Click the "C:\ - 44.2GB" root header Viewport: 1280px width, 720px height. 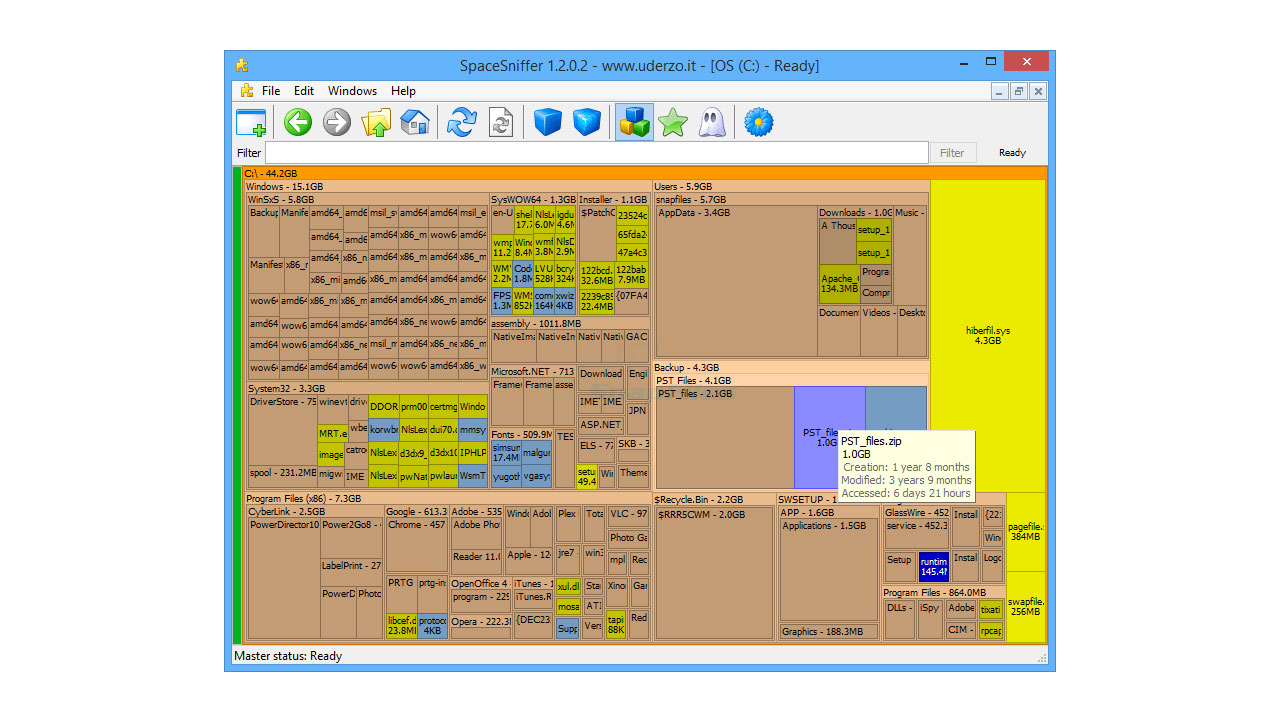[644, 173]
